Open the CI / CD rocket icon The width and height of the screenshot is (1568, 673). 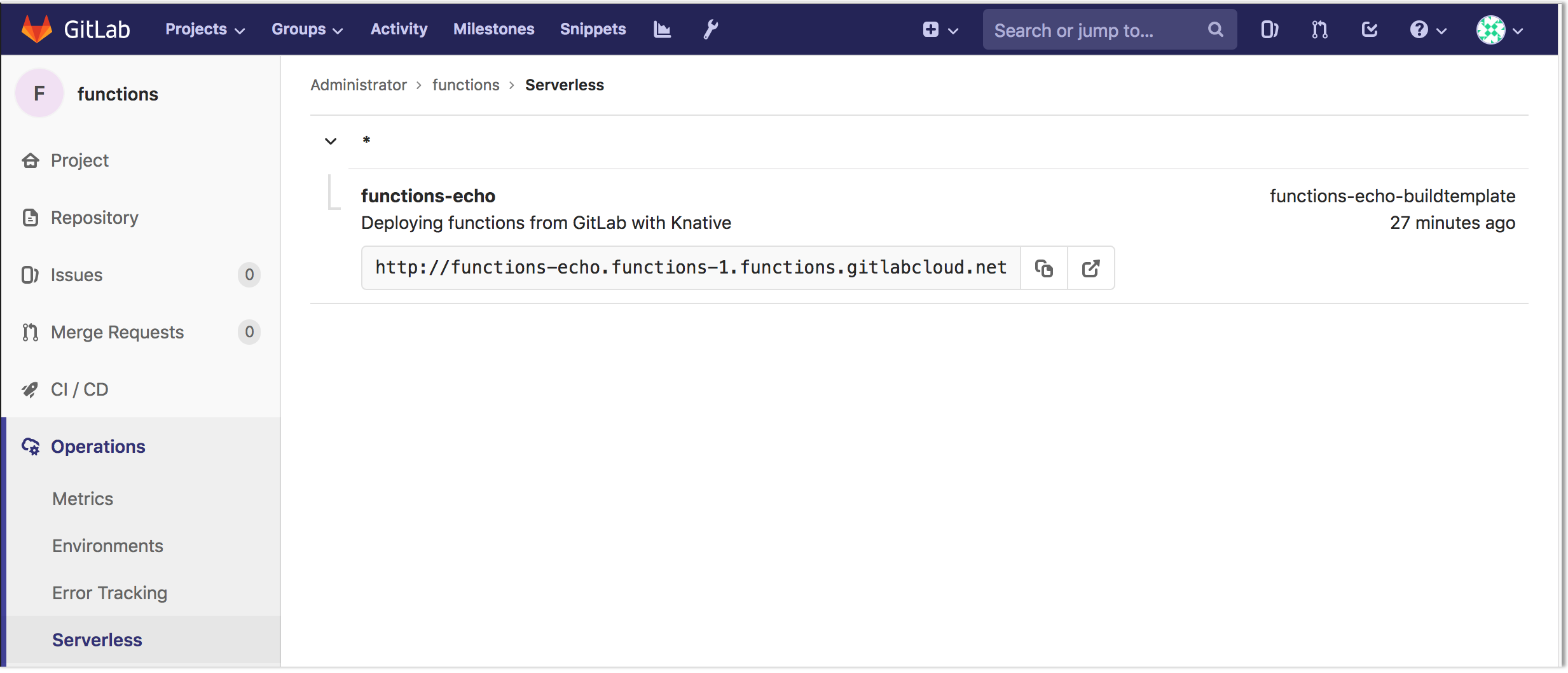30,389
